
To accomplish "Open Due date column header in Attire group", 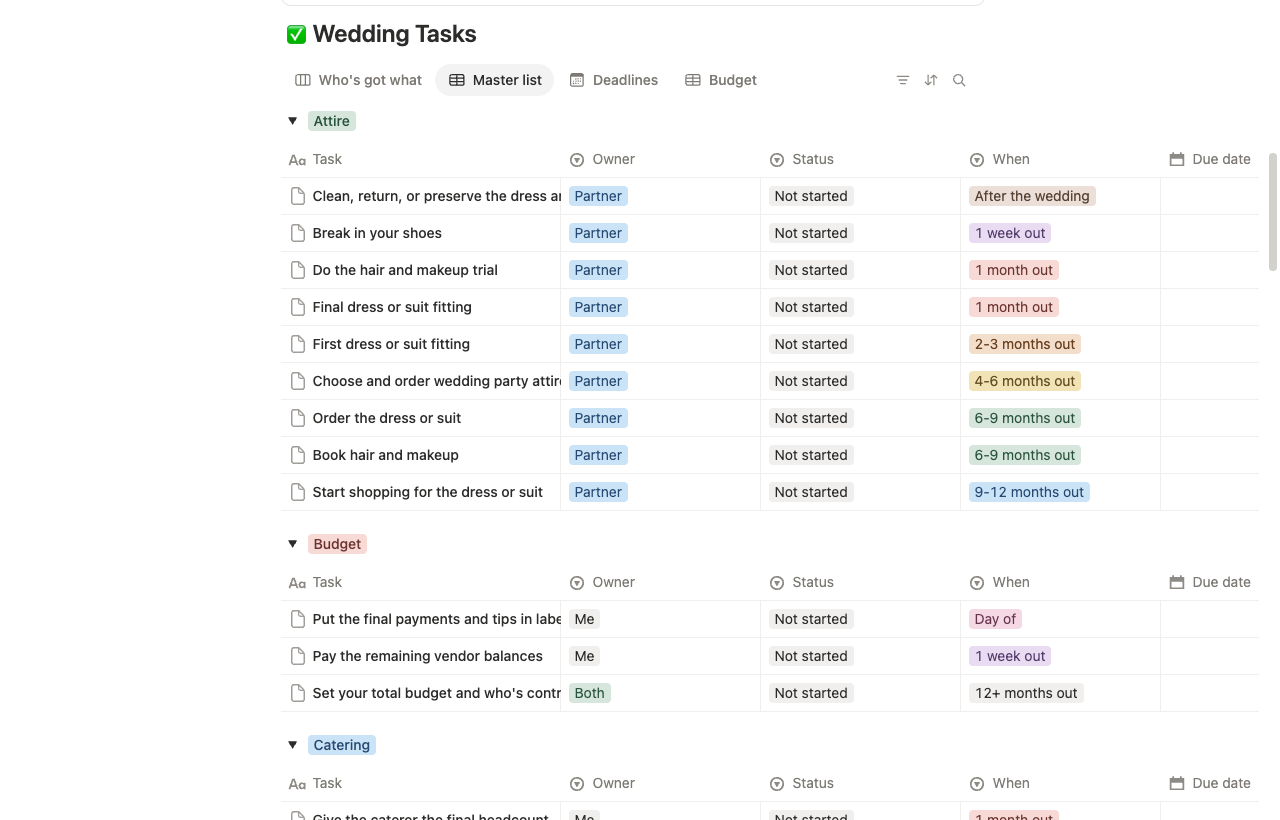I will 1210,159.
